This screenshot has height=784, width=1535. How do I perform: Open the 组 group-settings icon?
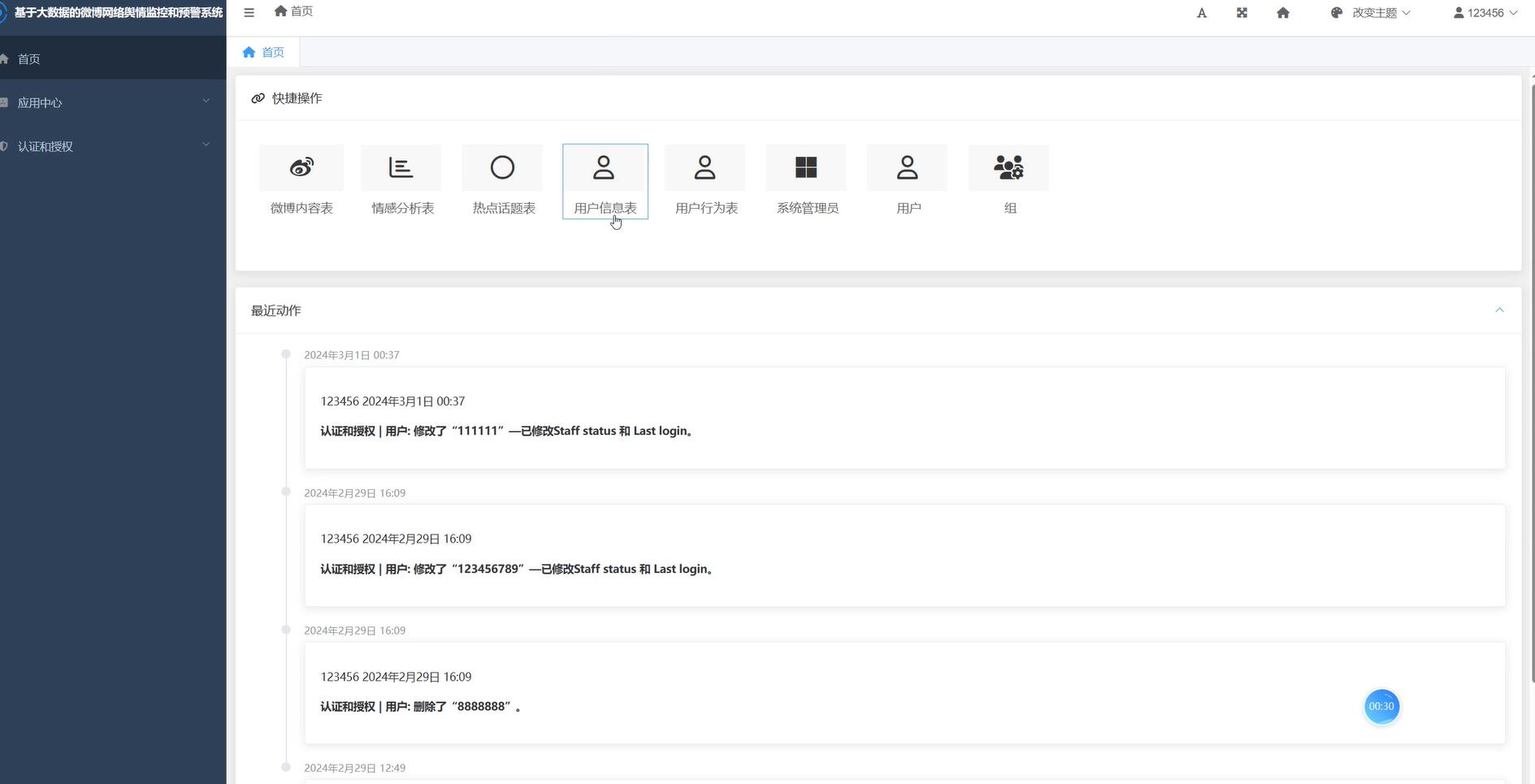(x=1008, y=167)
